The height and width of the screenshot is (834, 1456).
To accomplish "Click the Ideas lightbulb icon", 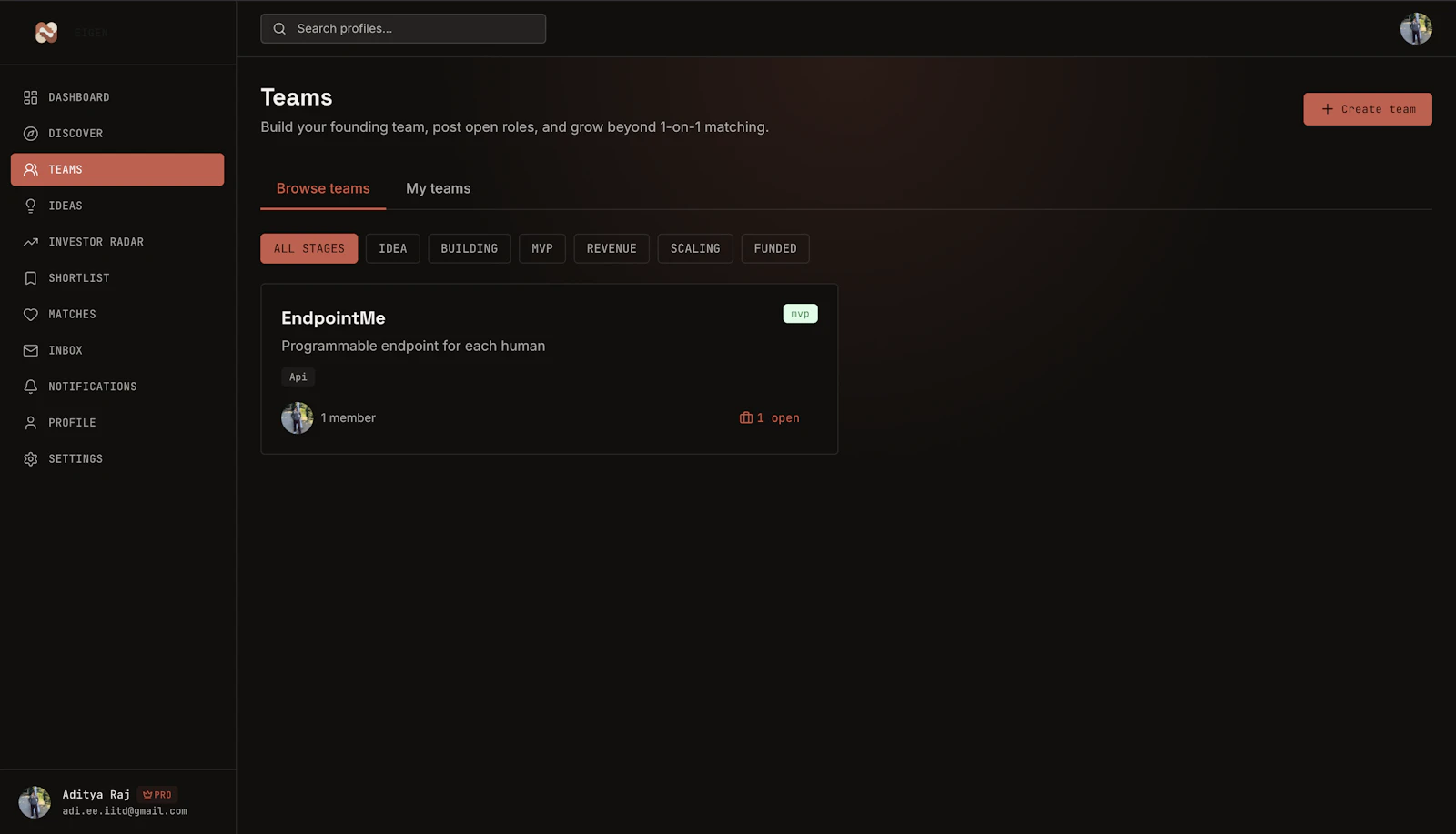I will click(x=30, y=206).
